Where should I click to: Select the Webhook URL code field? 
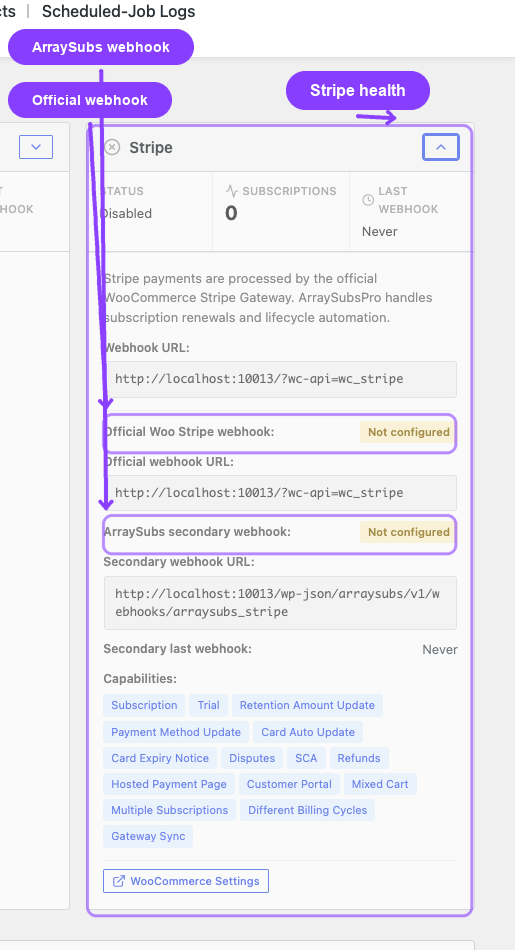(x=281, y=379)
